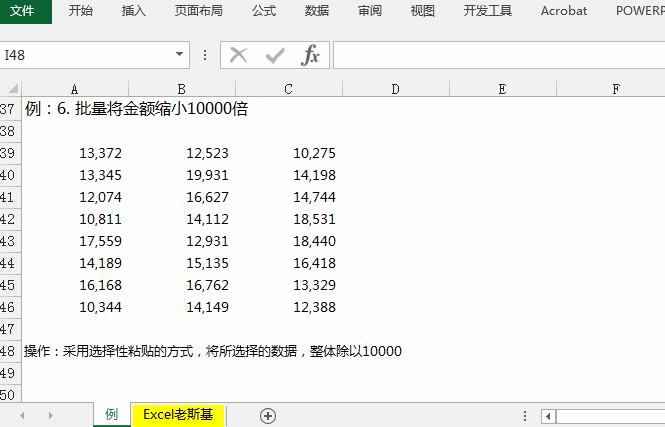Open the Insert Function fx icon
665x427 pixels.
pos(310,55)
